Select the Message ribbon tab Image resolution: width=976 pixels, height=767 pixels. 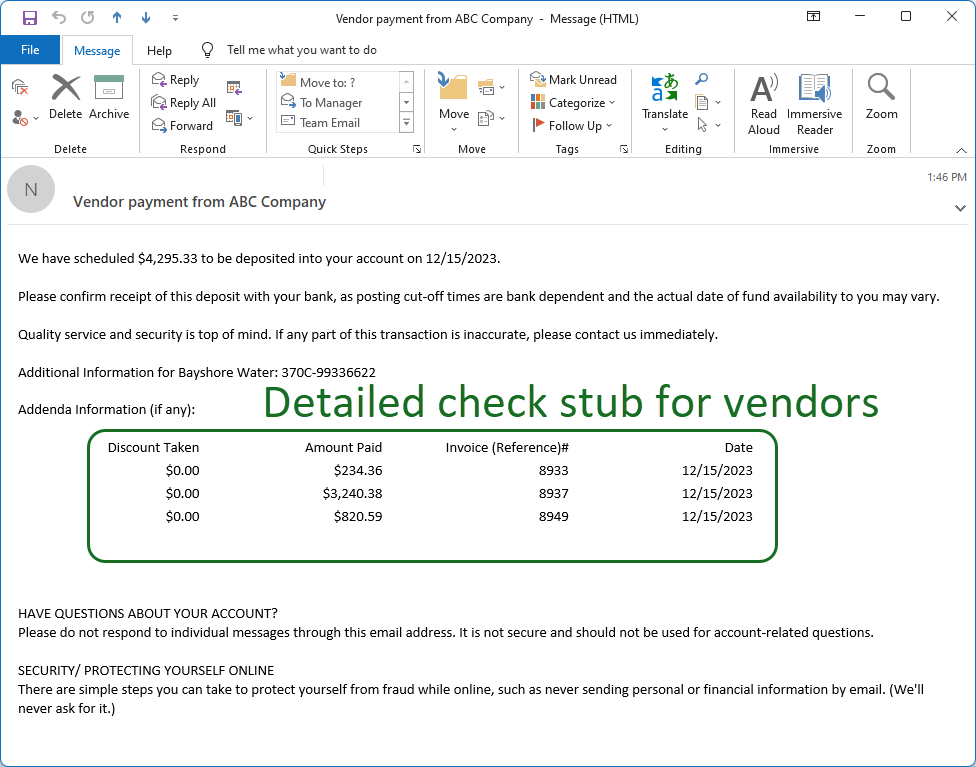[x=96, y=50]
